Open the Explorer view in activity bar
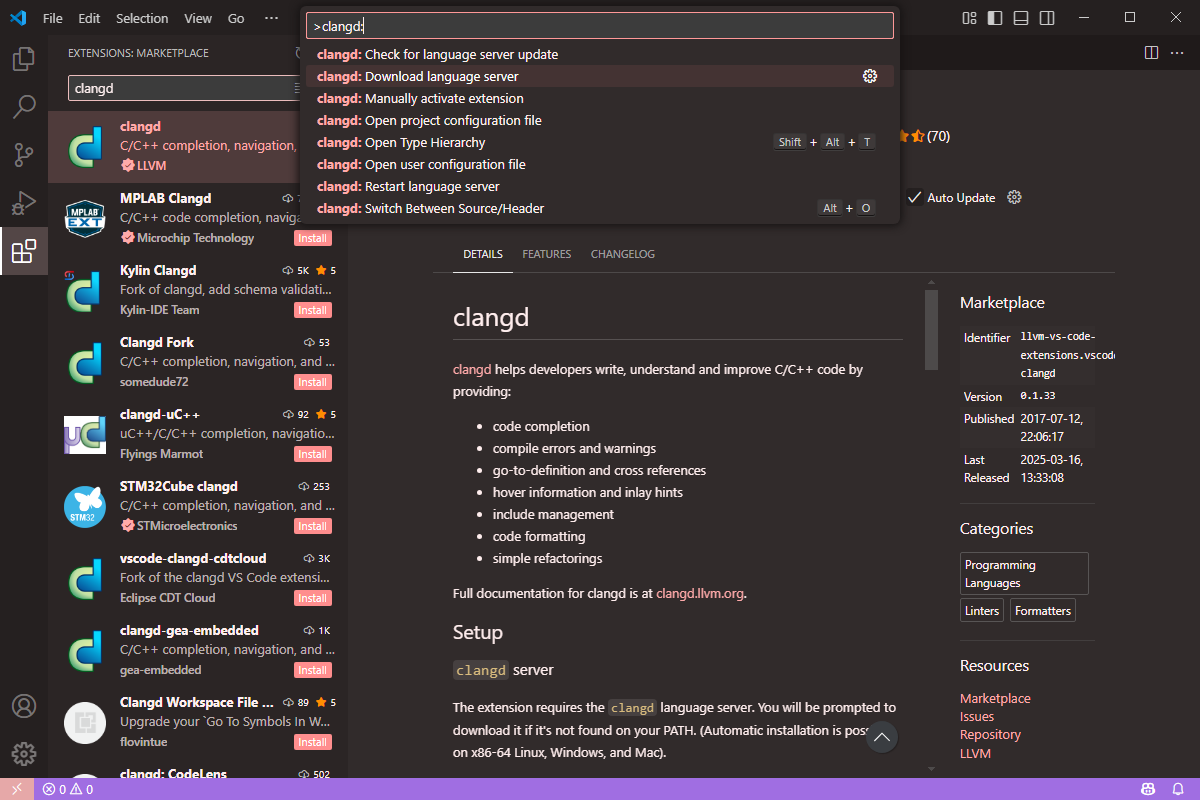The height and width of the screenshot is (800, 1200). click(24, 59)
